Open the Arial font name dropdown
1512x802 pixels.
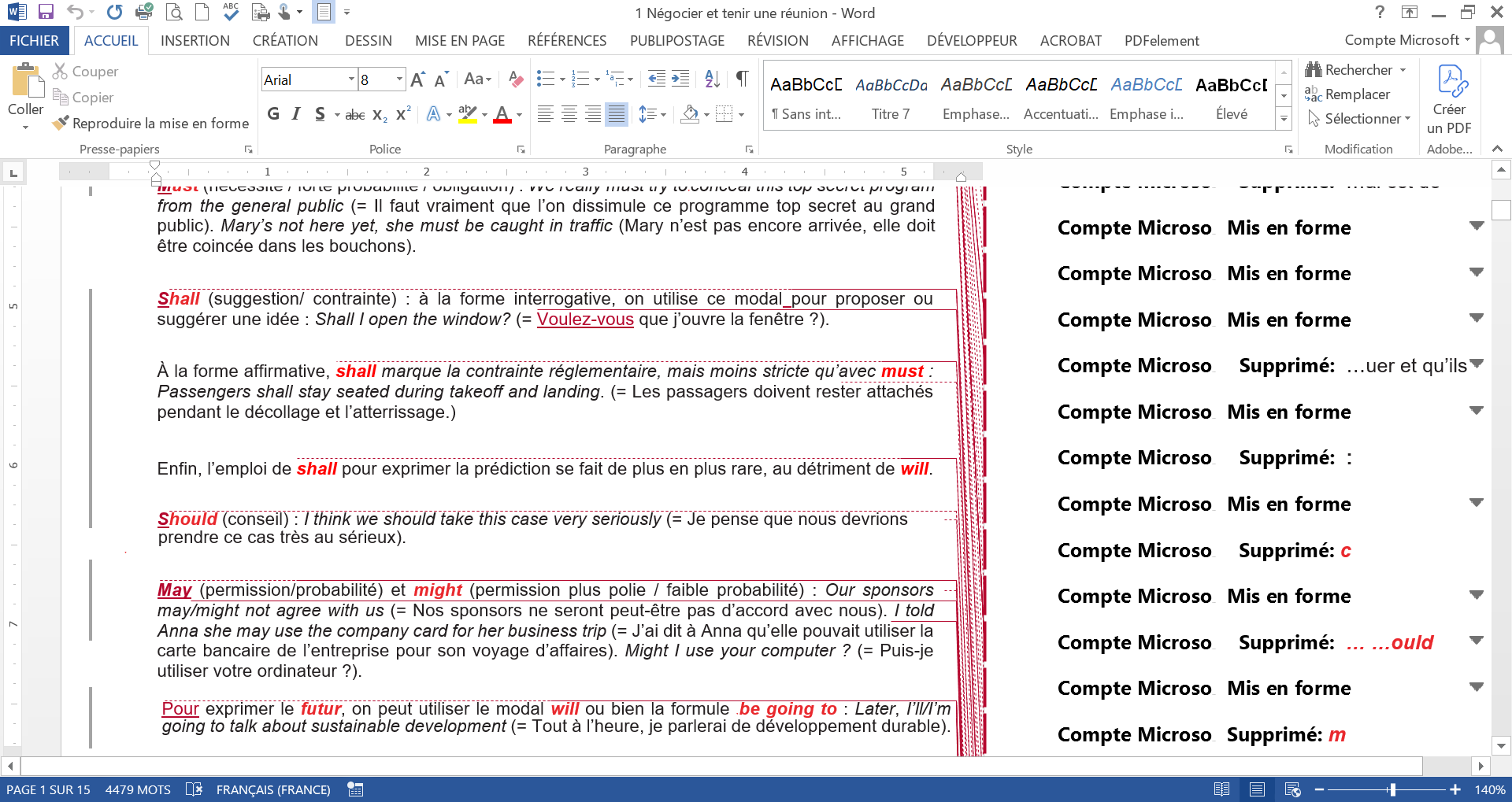click(x=351, y=79)
